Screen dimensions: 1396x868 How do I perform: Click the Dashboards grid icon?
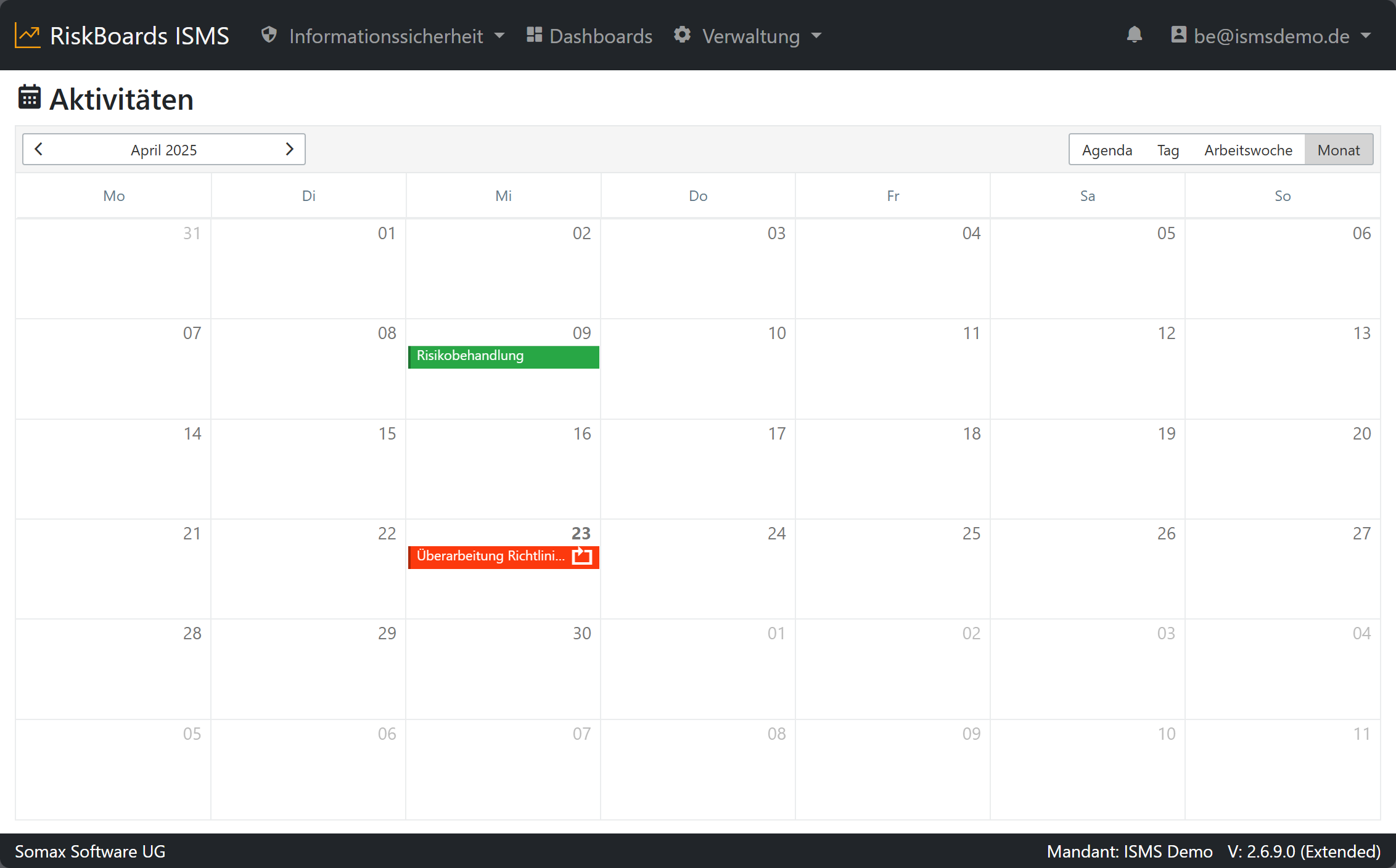(x=534, y=35)
